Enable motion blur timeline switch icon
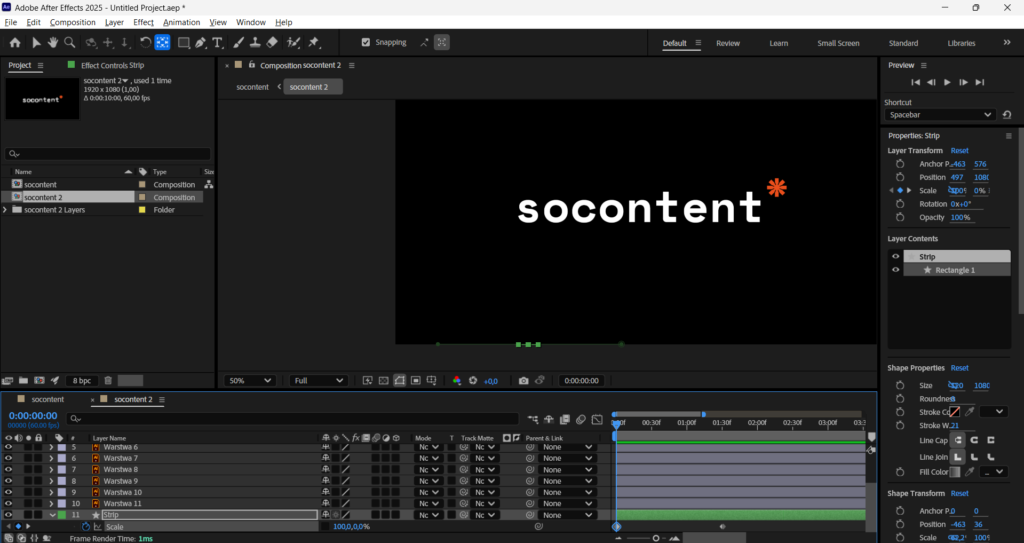Screen dimensions: 1024x543 pyautogui.click(x=581, y=420)
